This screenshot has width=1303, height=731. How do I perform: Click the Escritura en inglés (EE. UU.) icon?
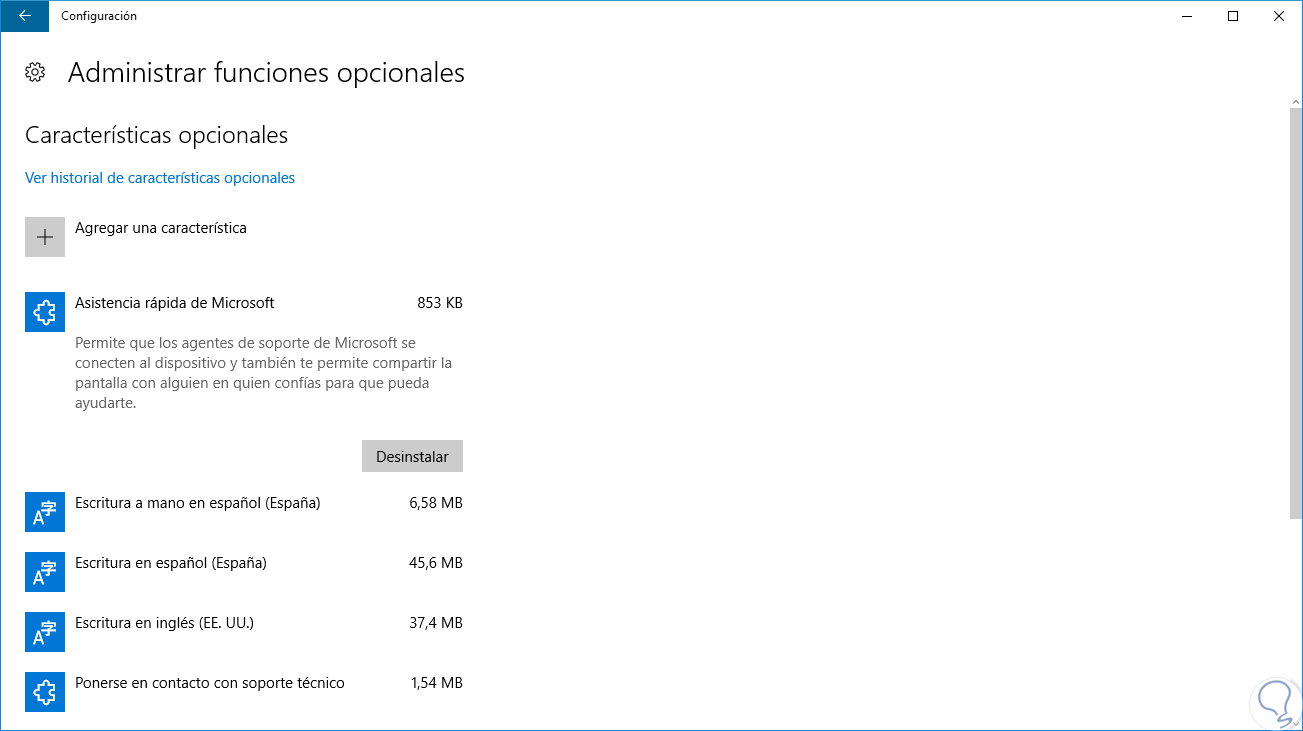(x=45, y=632)
